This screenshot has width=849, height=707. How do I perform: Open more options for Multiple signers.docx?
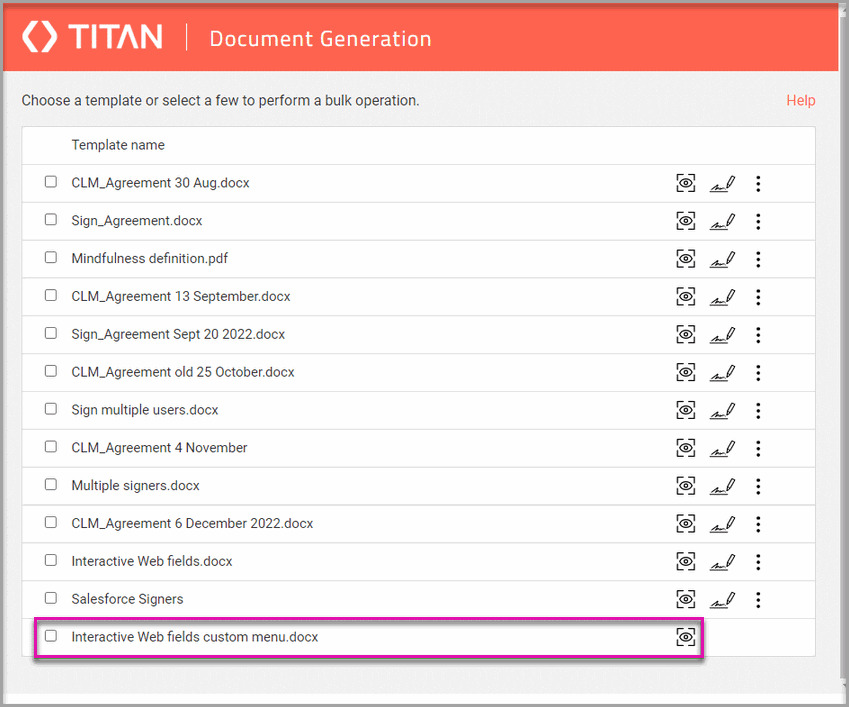(758, 487)
